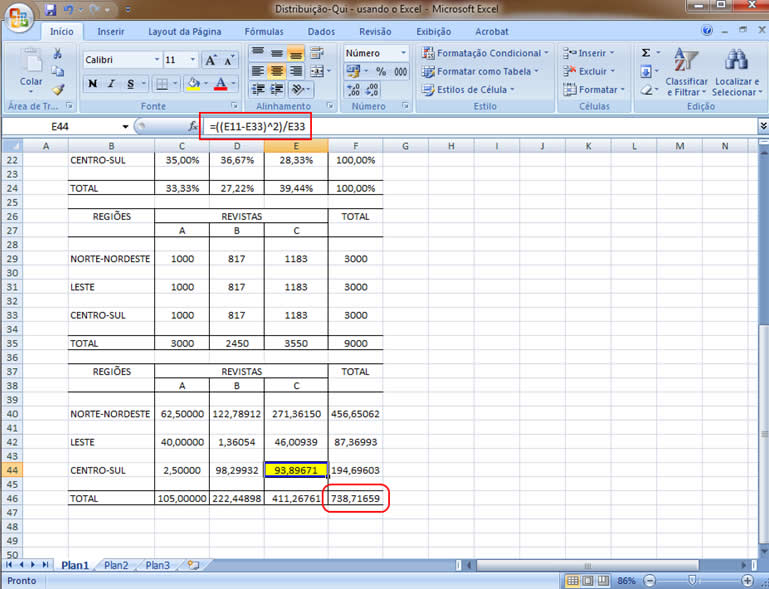Toggle Italic (I) formatting

112,84
